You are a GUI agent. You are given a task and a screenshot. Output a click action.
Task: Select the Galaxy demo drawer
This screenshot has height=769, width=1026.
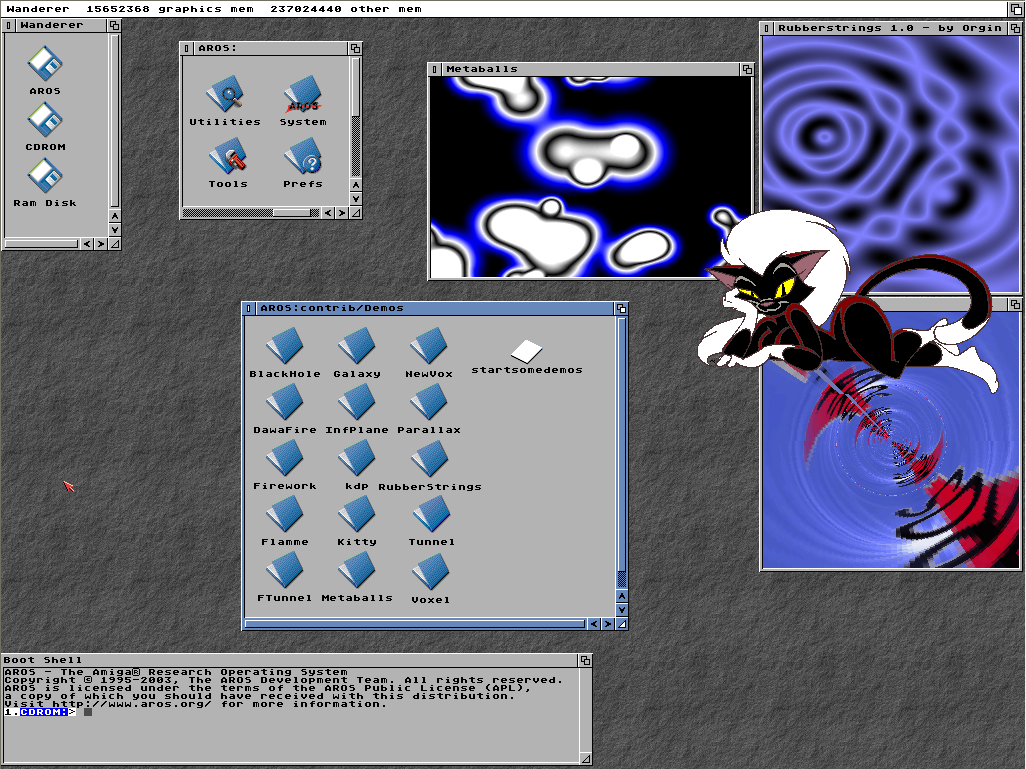click(x=357, y=353)
